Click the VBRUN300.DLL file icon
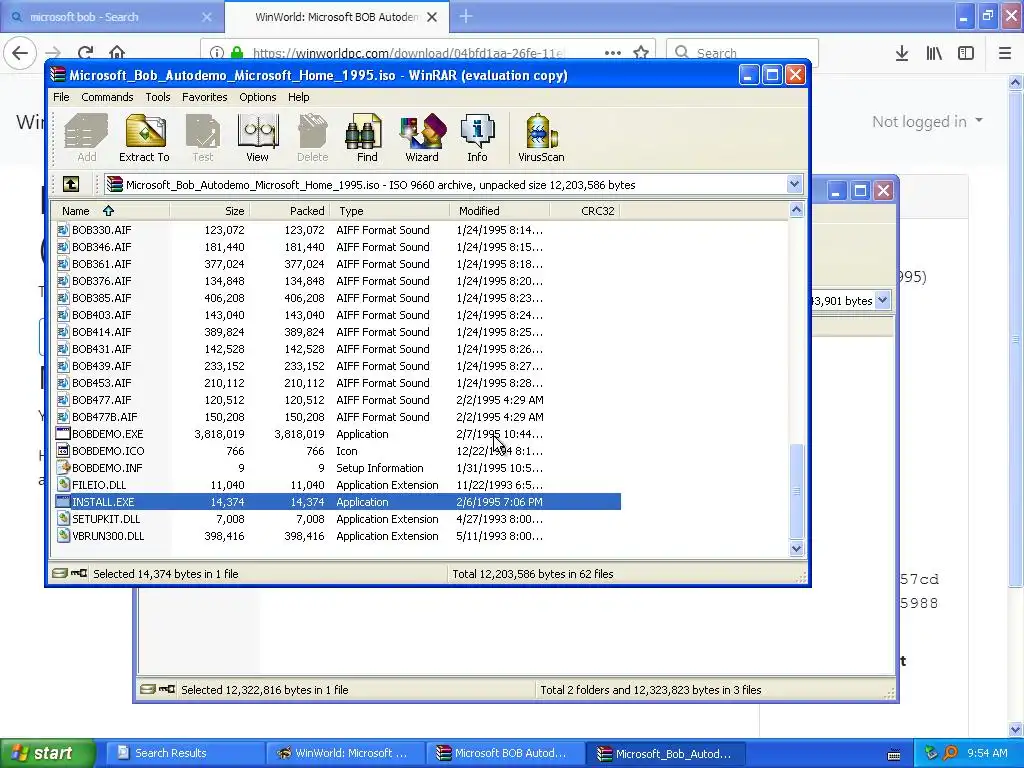The image size is (1024, 768). 63,536
